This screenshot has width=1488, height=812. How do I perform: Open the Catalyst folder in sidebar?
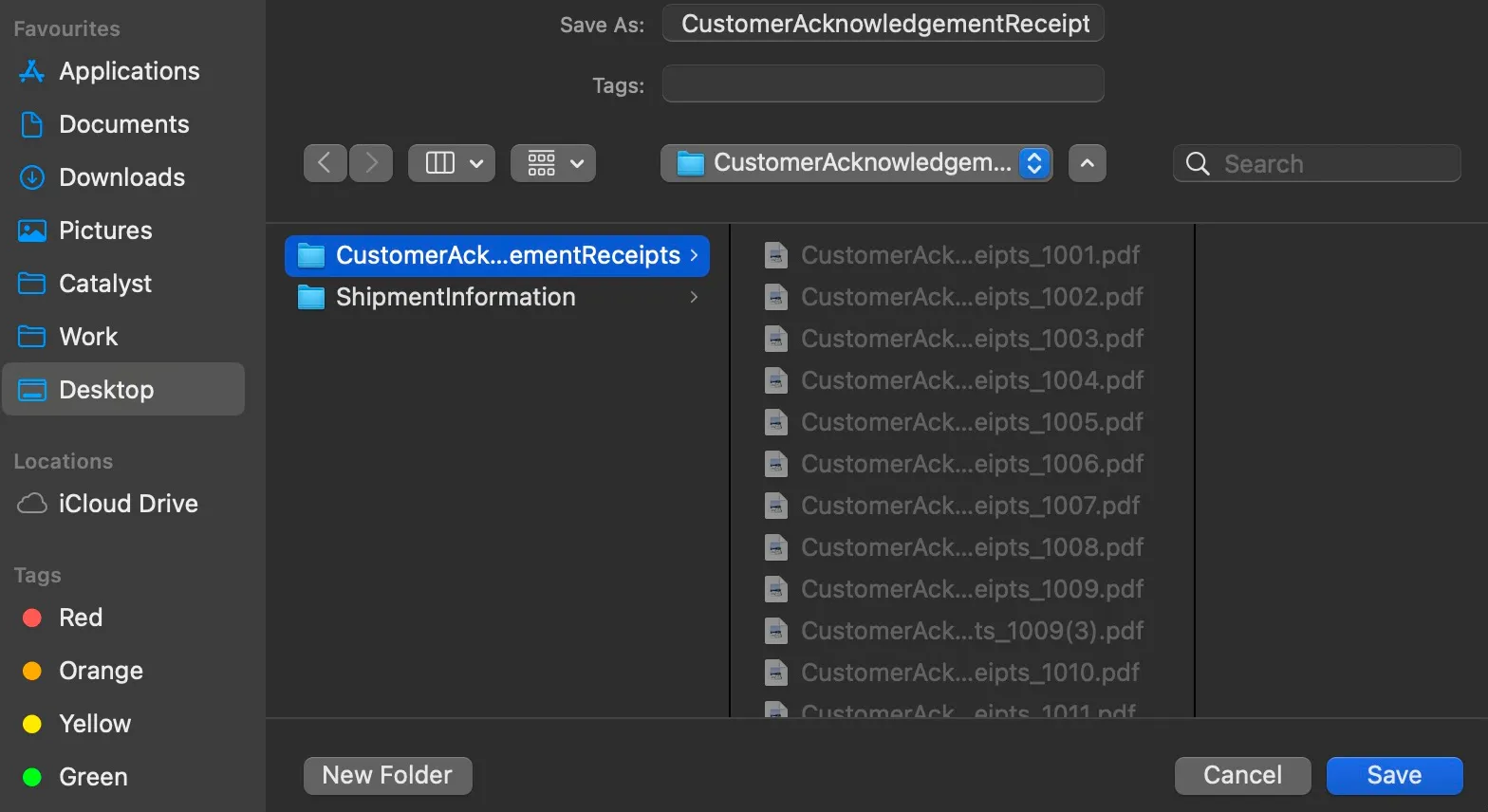(x=123, y=284)
